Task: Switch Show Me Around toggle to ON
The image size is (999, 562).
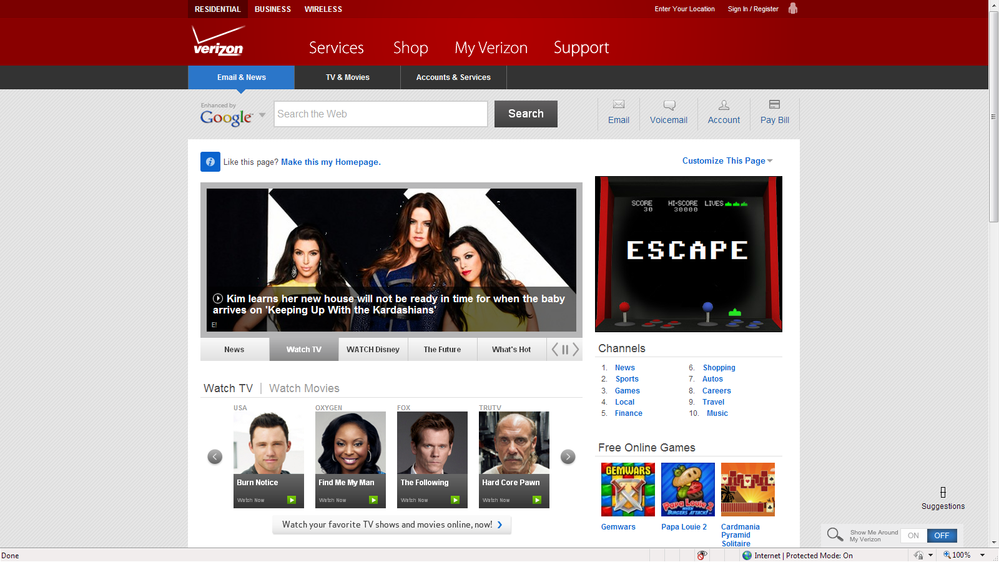Action: point(913,536)
